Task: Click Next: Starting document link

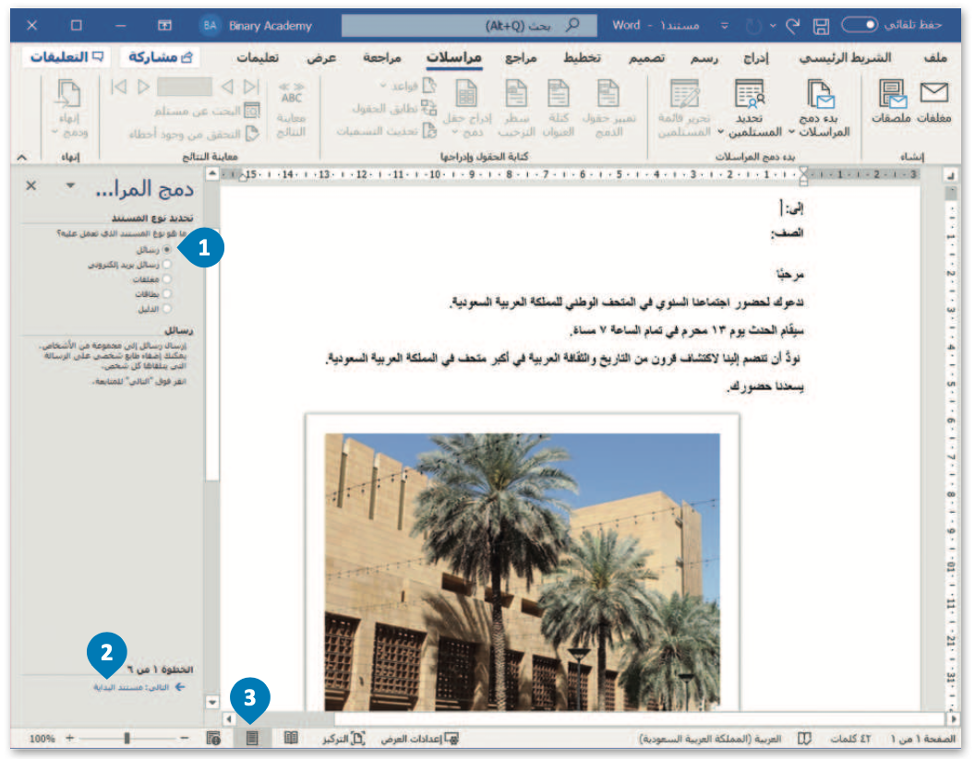Action: click(138, 687)
